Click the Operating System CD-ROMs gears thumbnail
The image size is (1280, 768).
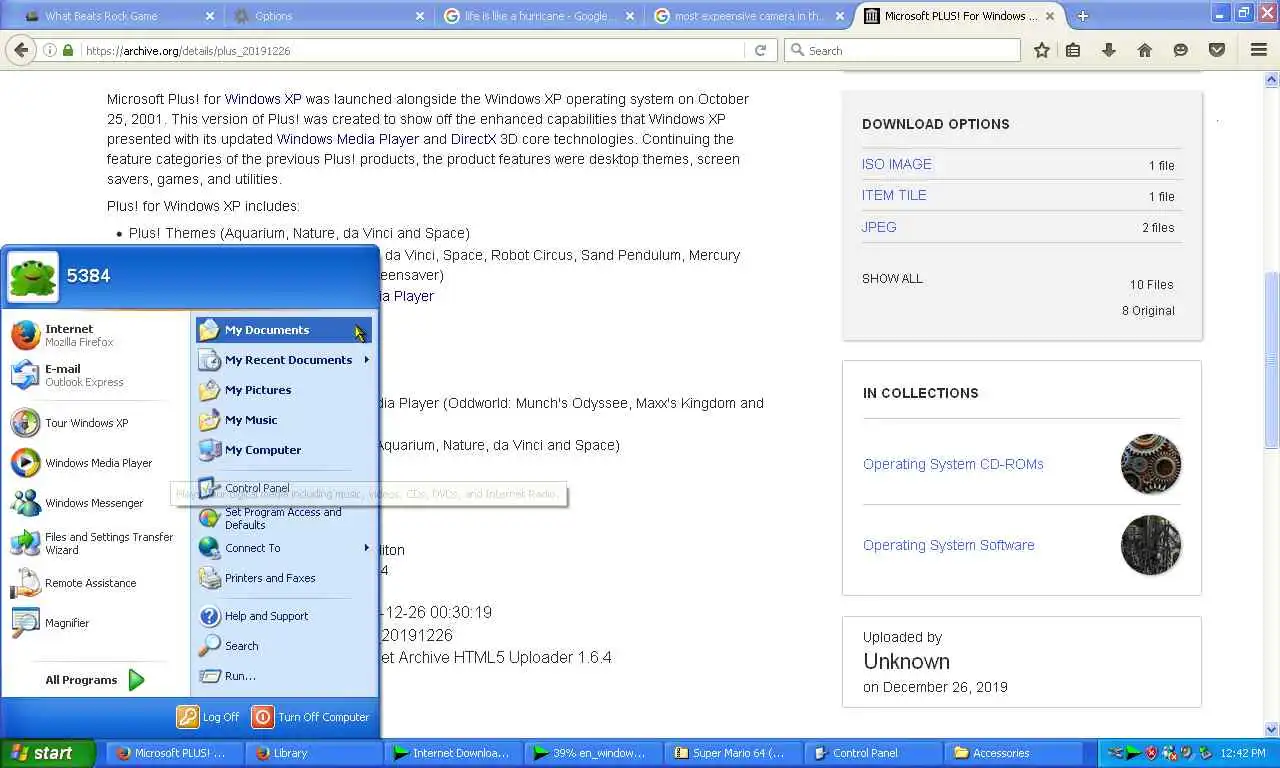point(1151,464)
